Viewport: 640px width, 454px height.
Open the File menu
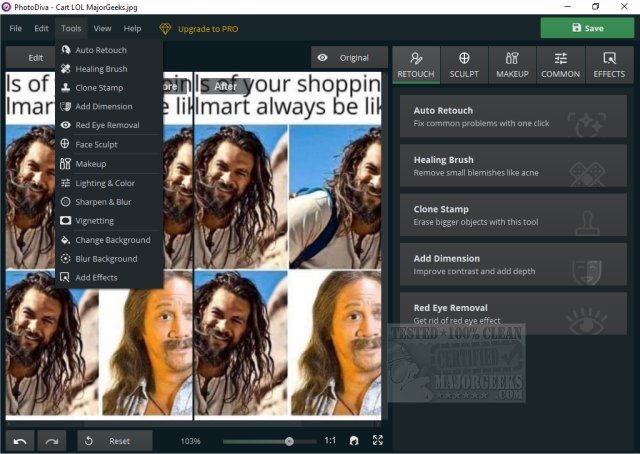click(16, 29)
